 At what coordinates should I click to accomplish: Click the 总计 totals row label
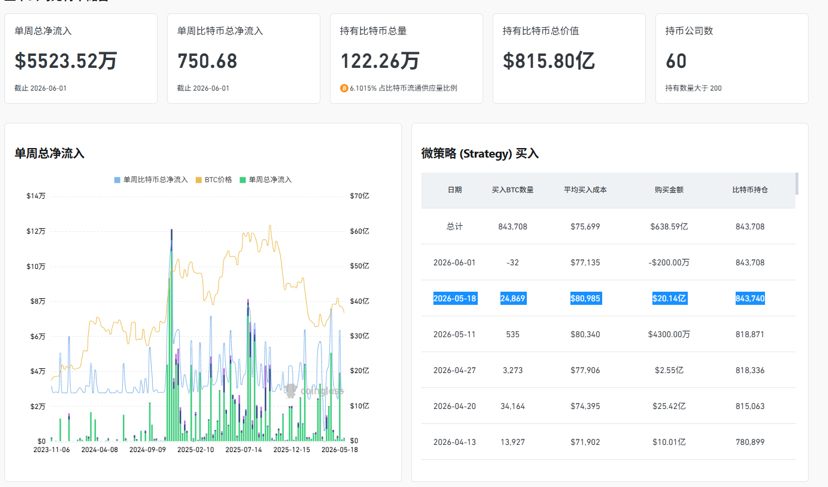455,227
